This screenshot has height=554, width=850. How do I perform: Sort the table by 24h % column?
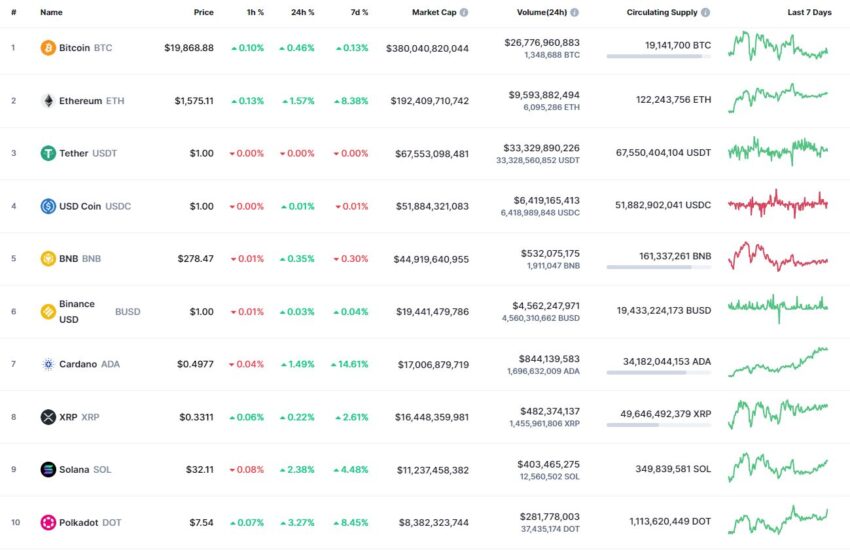[302, 12]
